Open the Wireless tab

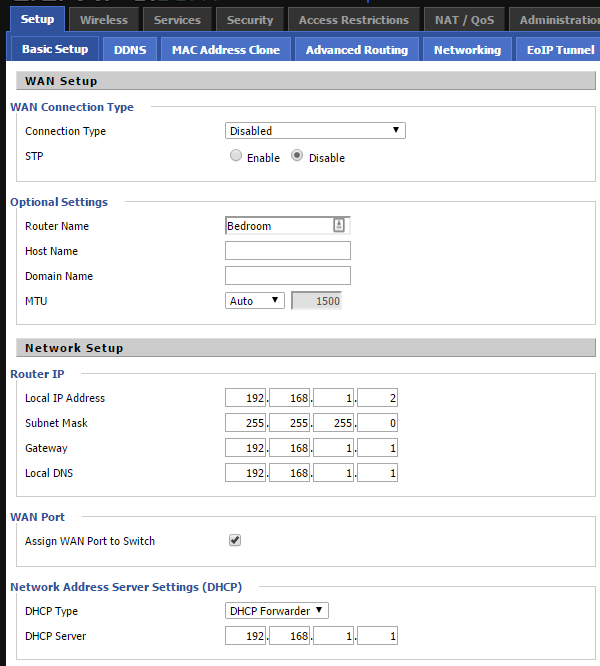point(104,20)
